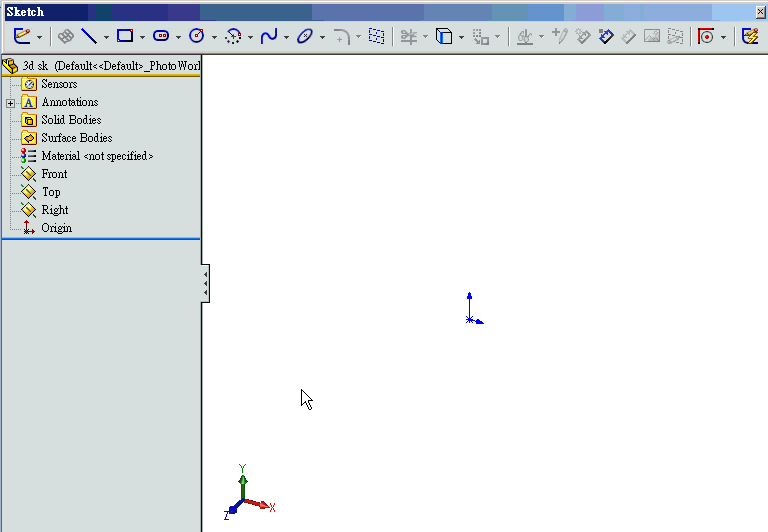Open the Sketch tool dropdown arrow
Viewport: 768px width, 532px height.
40,37
